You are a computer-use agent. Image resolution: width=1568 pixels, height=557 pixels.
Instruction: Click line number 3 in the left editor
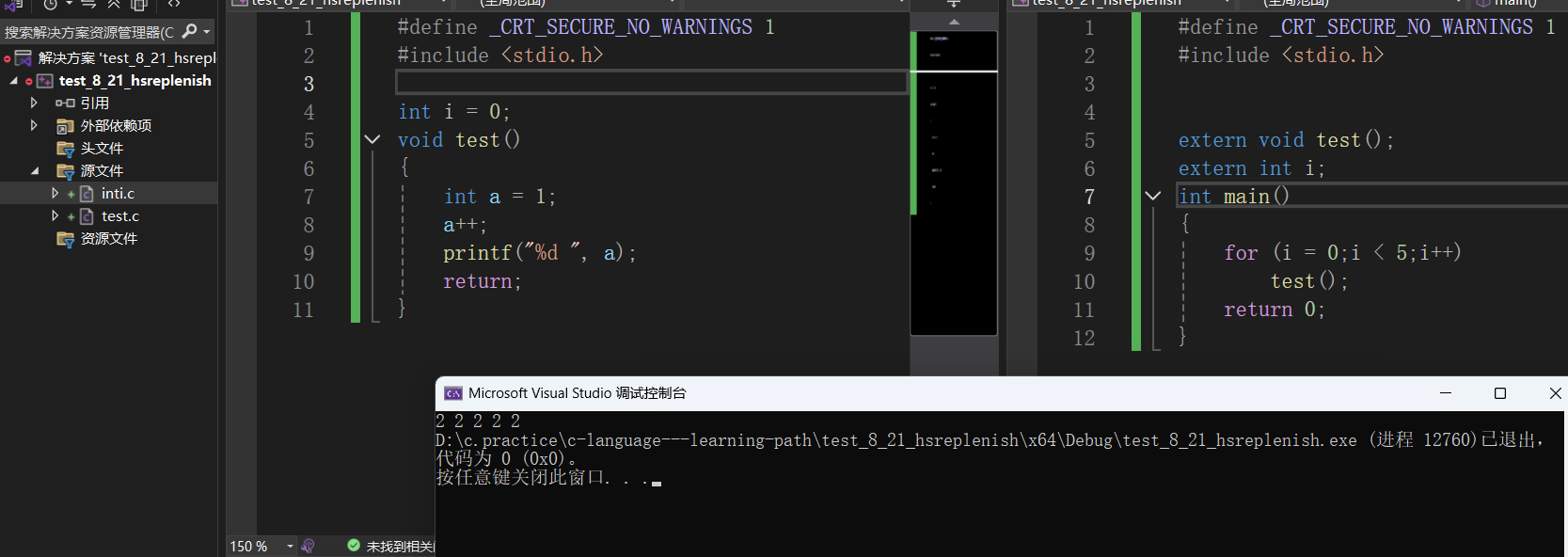pos(309,84)
